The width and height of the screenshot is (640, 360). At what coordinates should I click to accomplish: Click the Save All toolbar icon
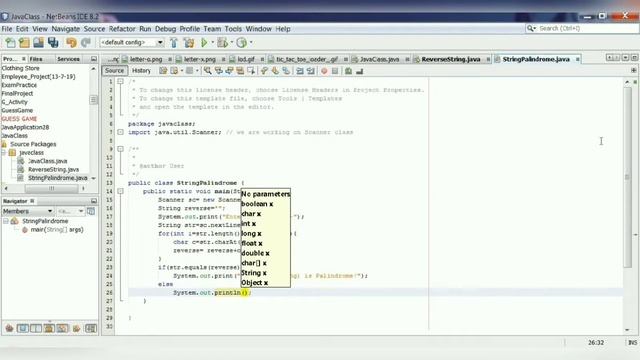(53, 42)
